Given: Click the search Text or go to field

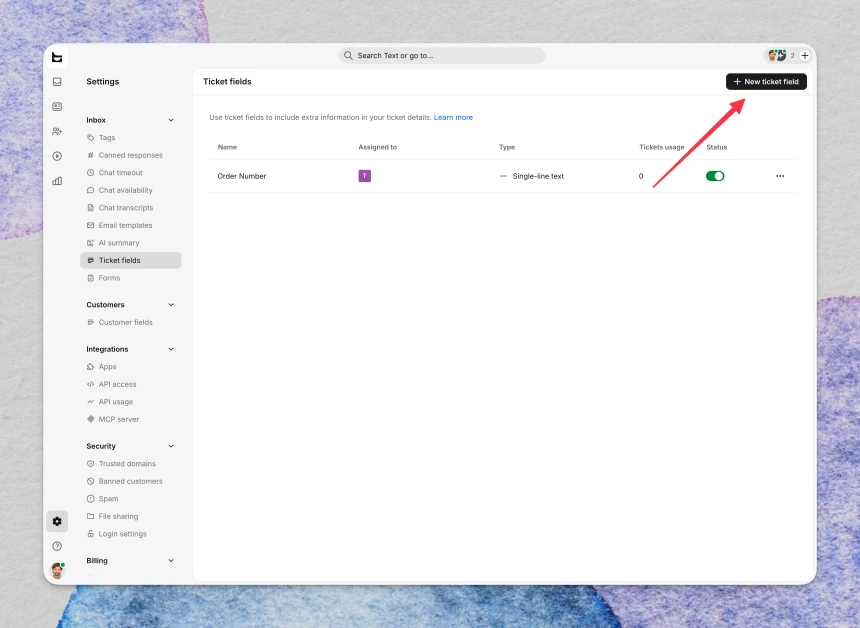Looking at the screenshot, I should coord(442,55).
